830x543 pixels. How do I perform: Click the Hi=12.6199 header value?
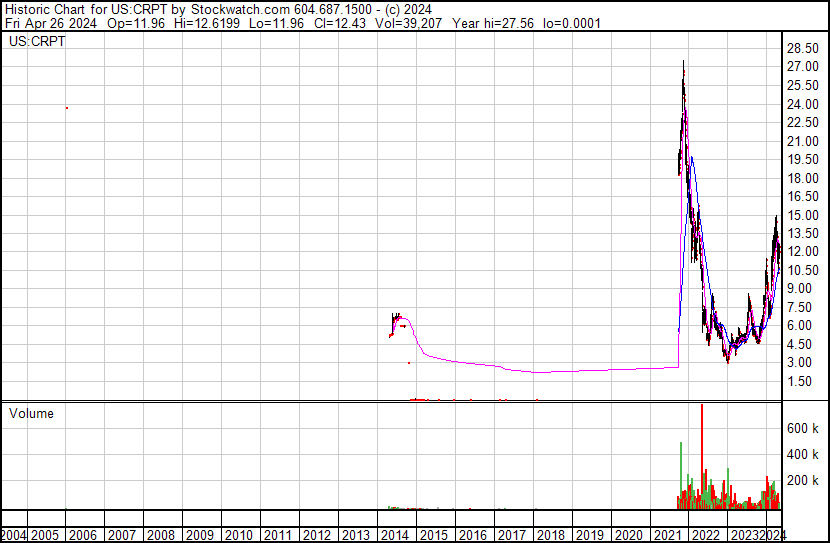[208, 23]
